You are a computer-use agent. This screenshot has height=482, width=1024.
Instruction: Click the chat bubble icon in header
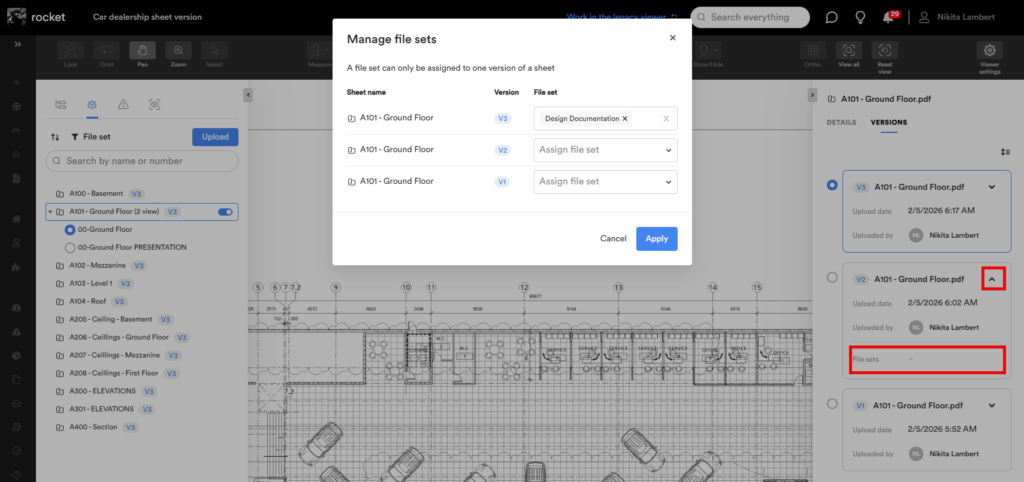pos(831,17)
